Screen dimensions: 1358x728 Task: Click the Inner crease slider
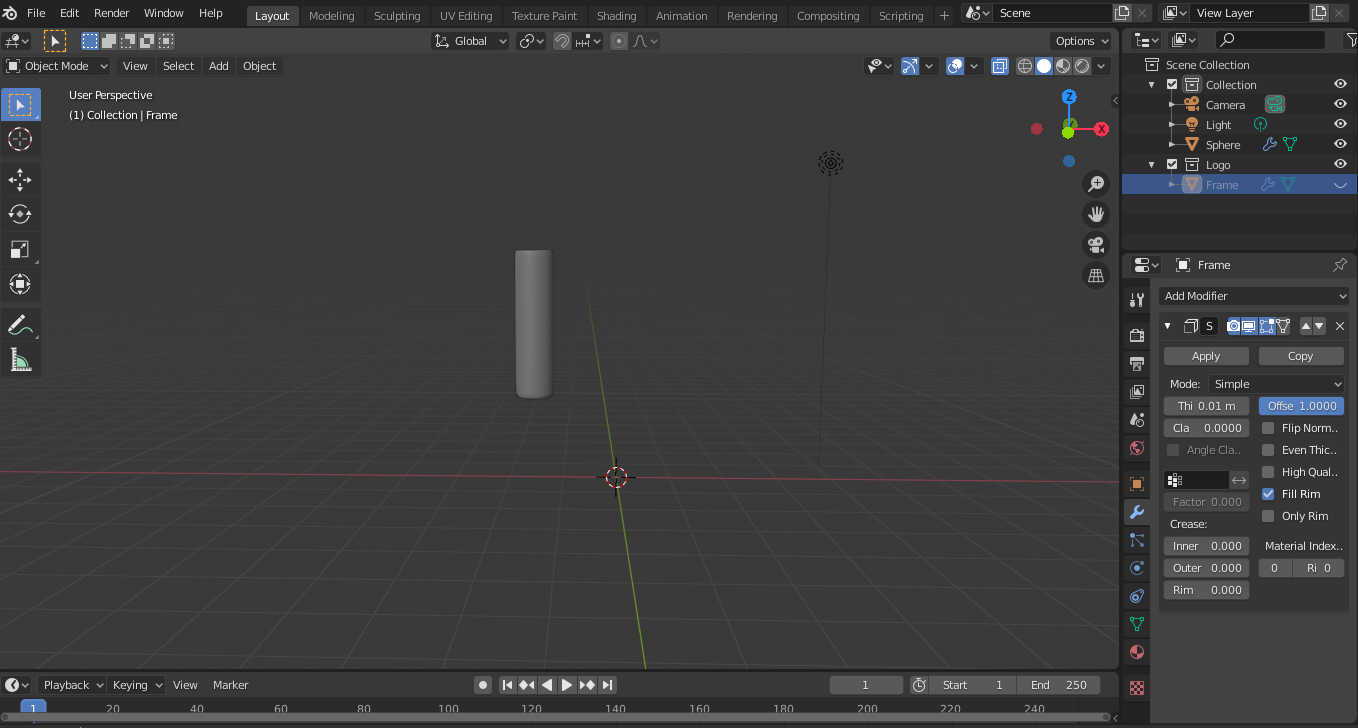tap(1206, 546)
